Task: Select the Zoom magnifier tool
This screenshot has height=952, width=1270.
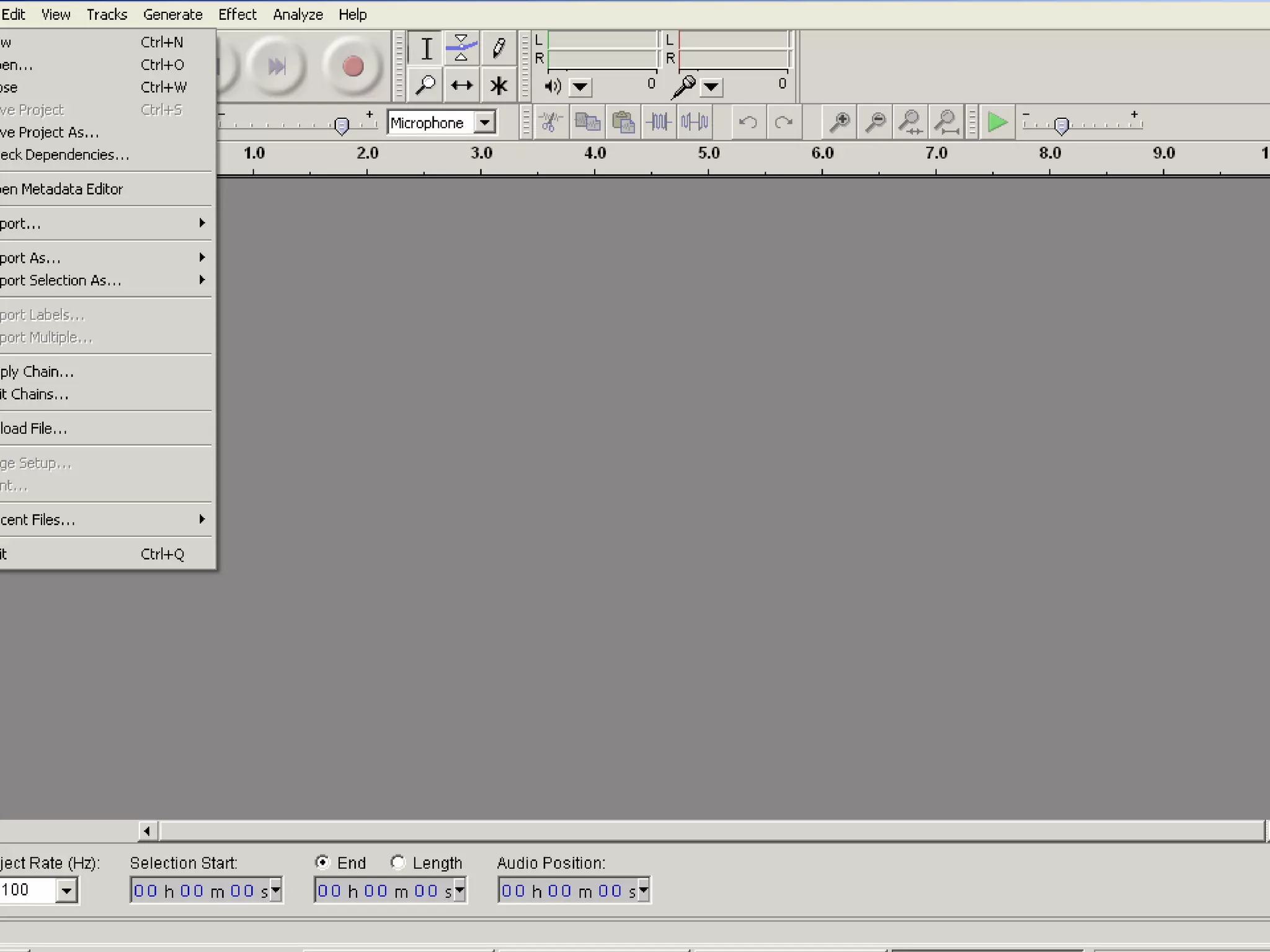Action: click(x=427, y=85)
